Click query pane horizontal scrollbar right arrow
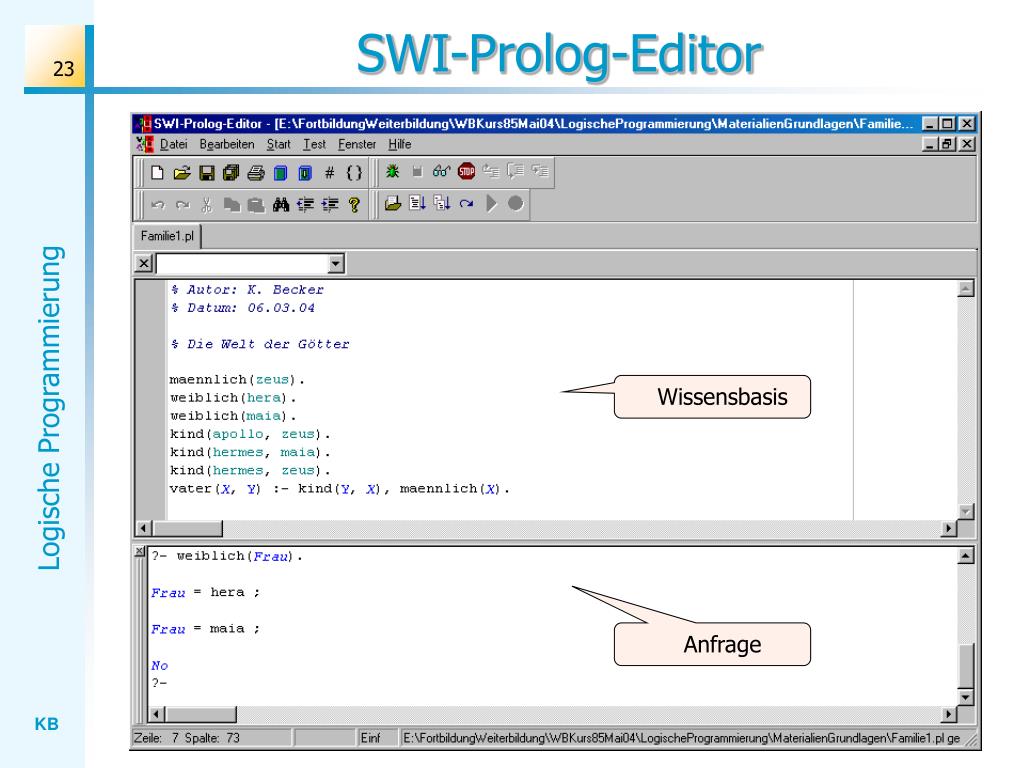Viewport: 1024px width, 768px height. 949,714
